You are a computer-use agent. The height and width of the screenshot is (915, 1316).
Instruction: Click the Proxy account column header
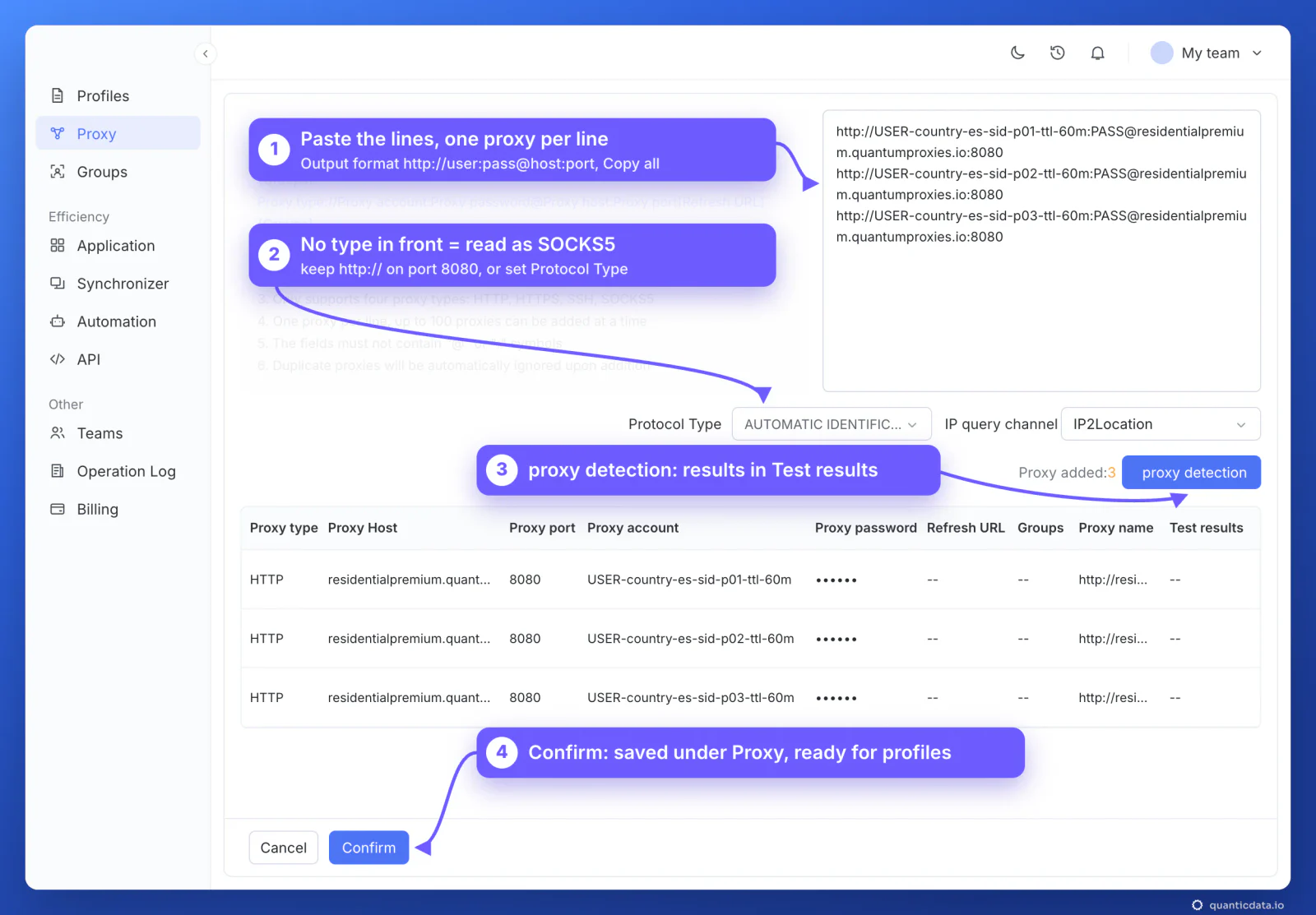(633, 528)
